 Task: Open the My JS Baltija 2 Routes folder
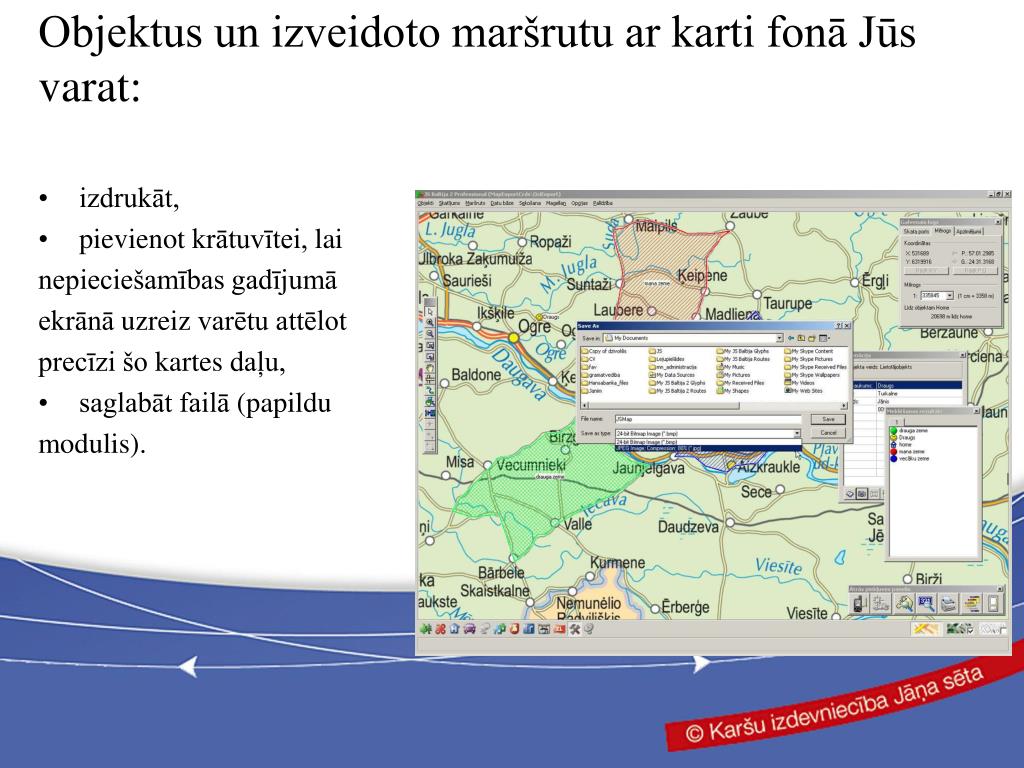(678, 391)
